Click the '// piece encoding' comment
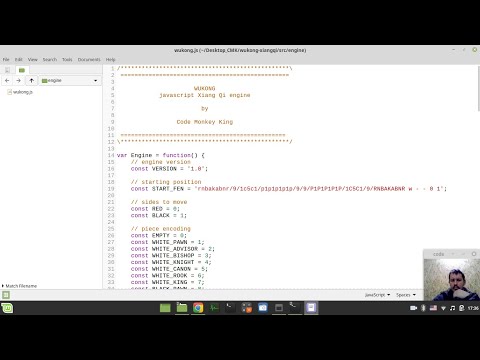The height and width of the screenshot is (360, 480). click(x=161, y=229)
